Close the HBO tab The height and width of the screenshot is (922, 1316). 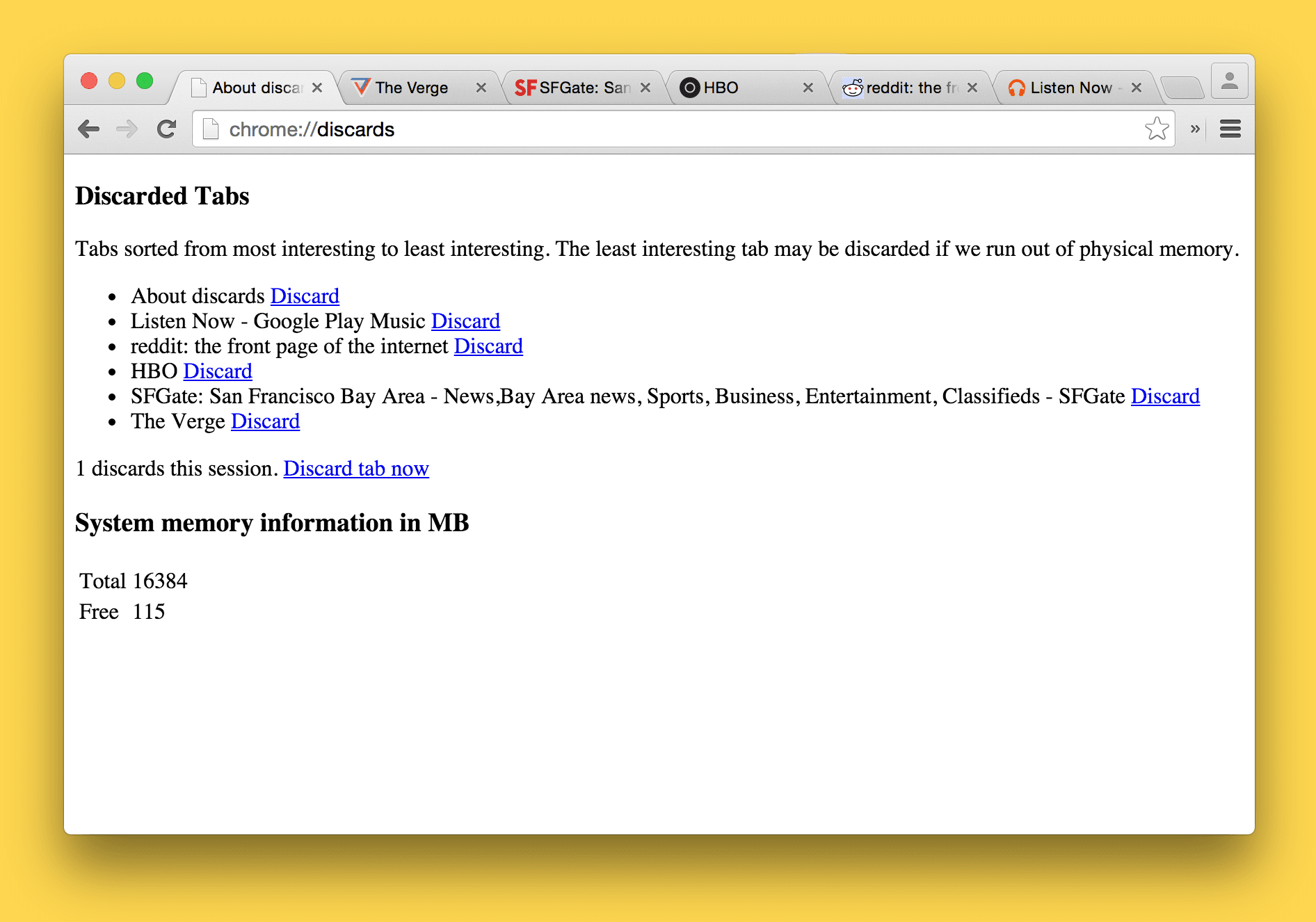[808, 88]
